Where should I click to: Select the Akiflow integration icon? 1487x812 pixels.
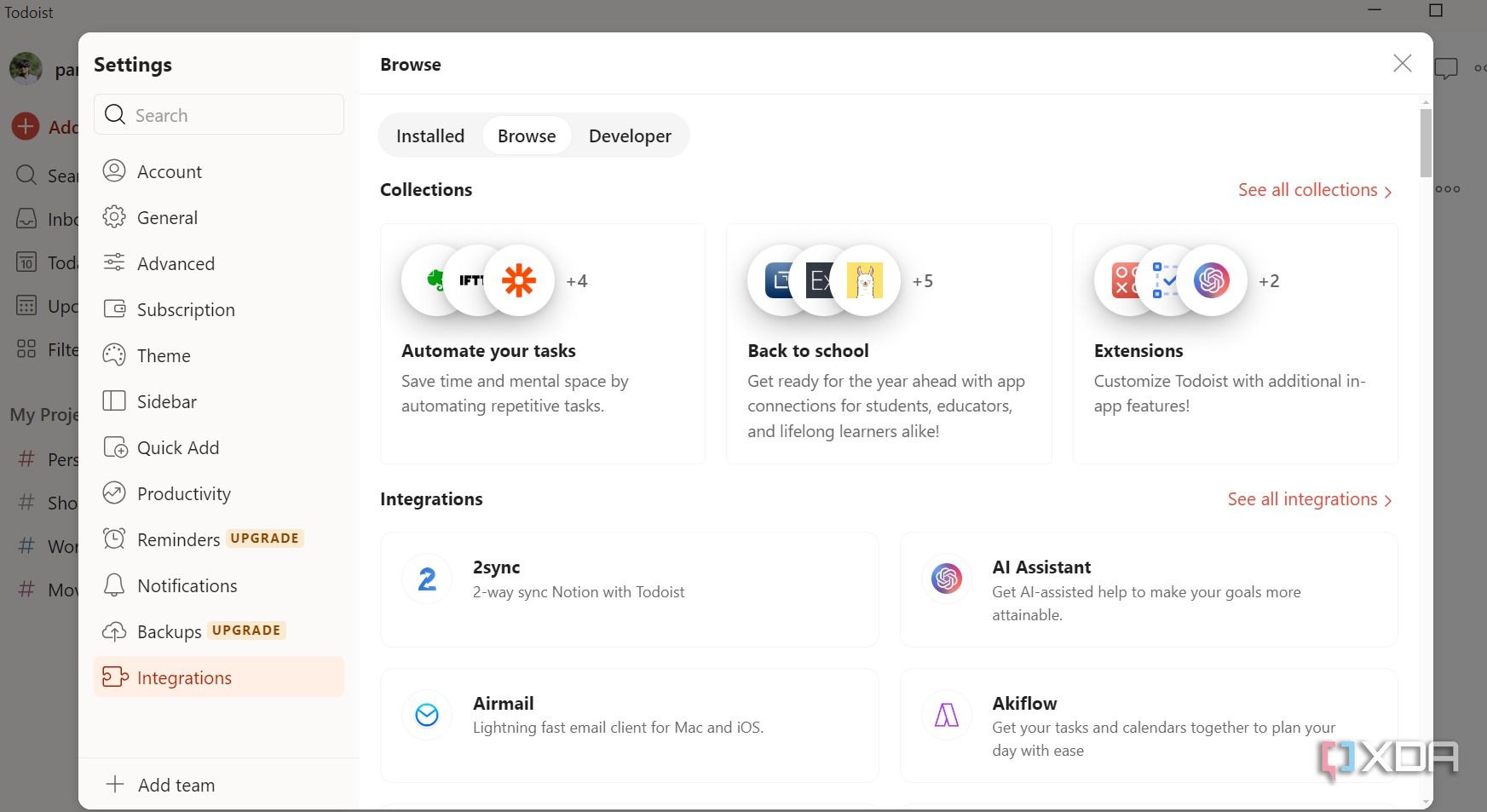[x=946, y=715]
